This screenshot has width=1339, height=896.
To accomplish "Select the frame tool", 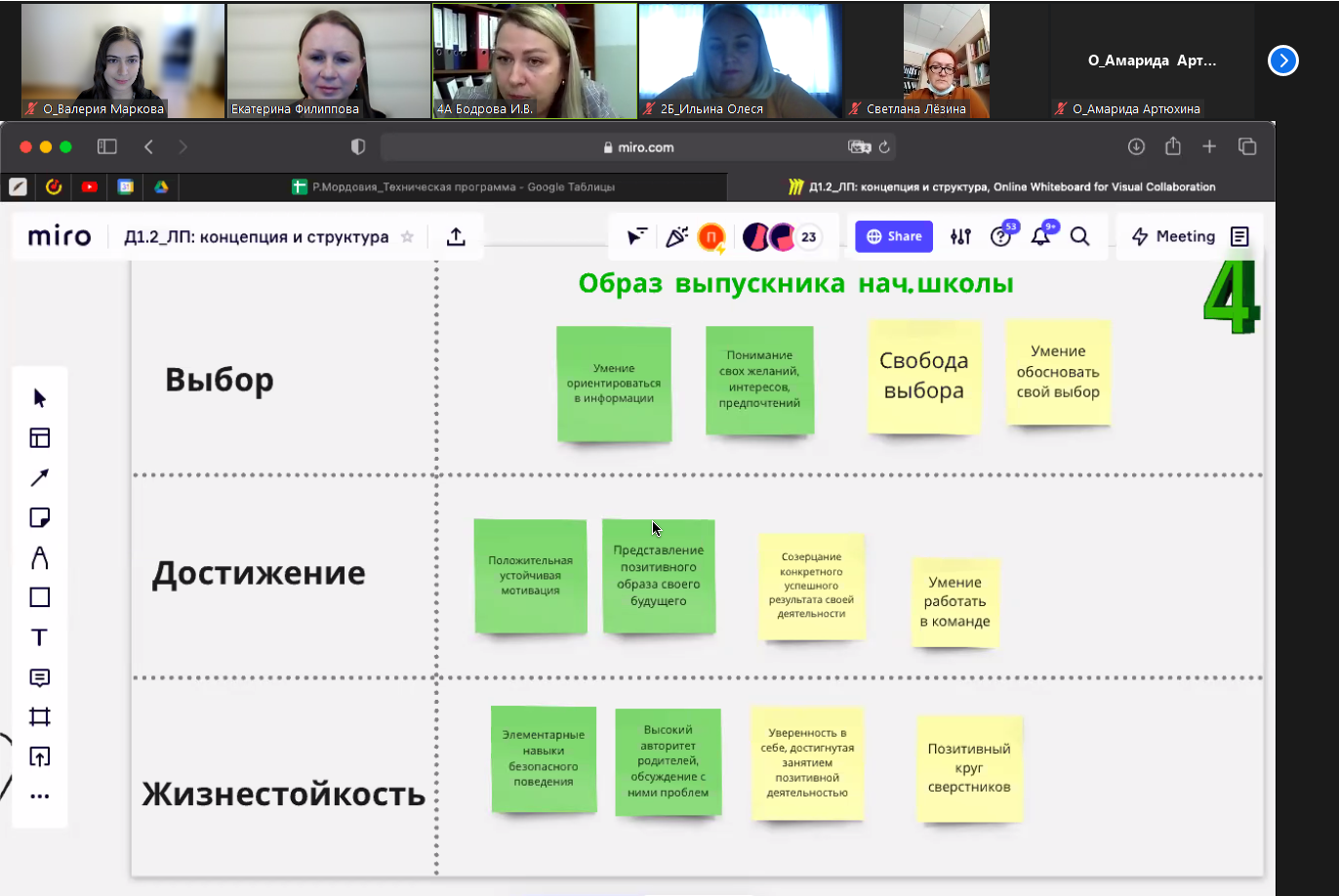I will pos(39,717).
